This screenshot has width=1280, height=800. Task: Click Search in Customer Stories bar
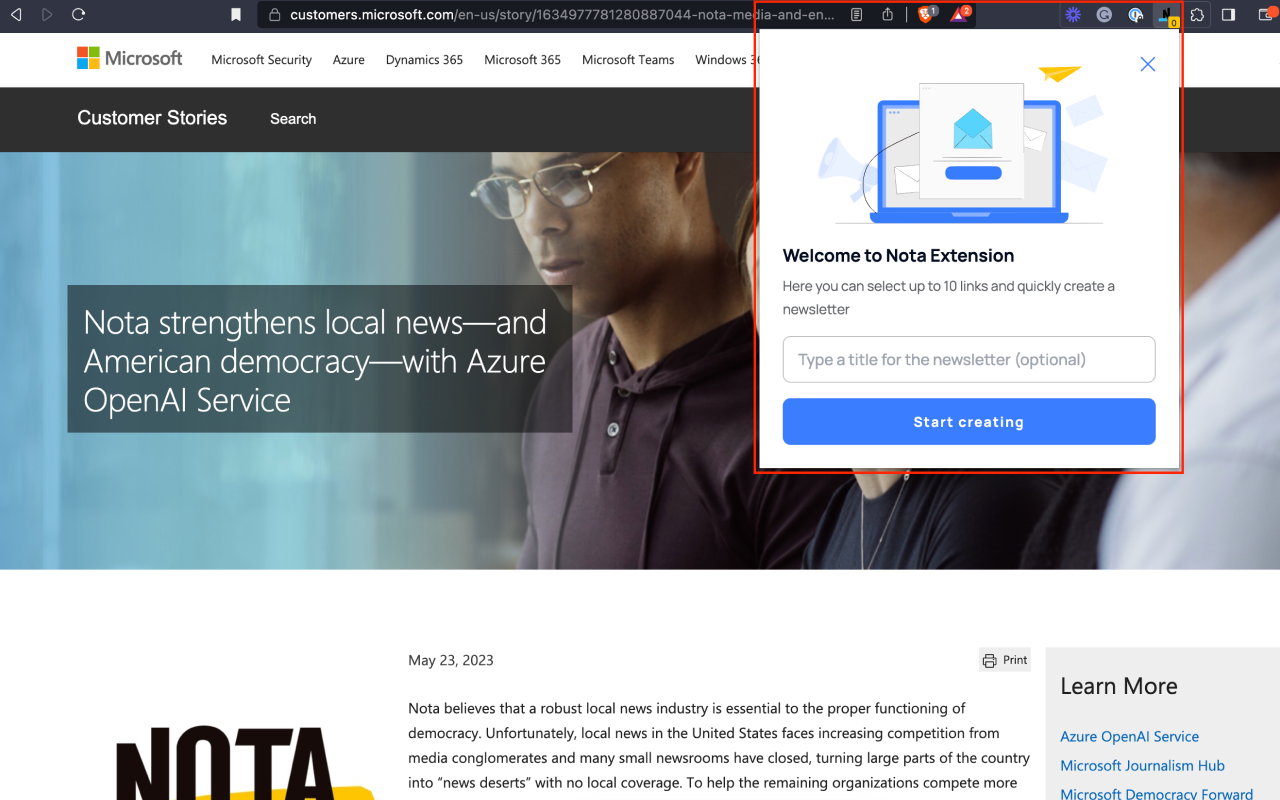[x=293, y=119]
